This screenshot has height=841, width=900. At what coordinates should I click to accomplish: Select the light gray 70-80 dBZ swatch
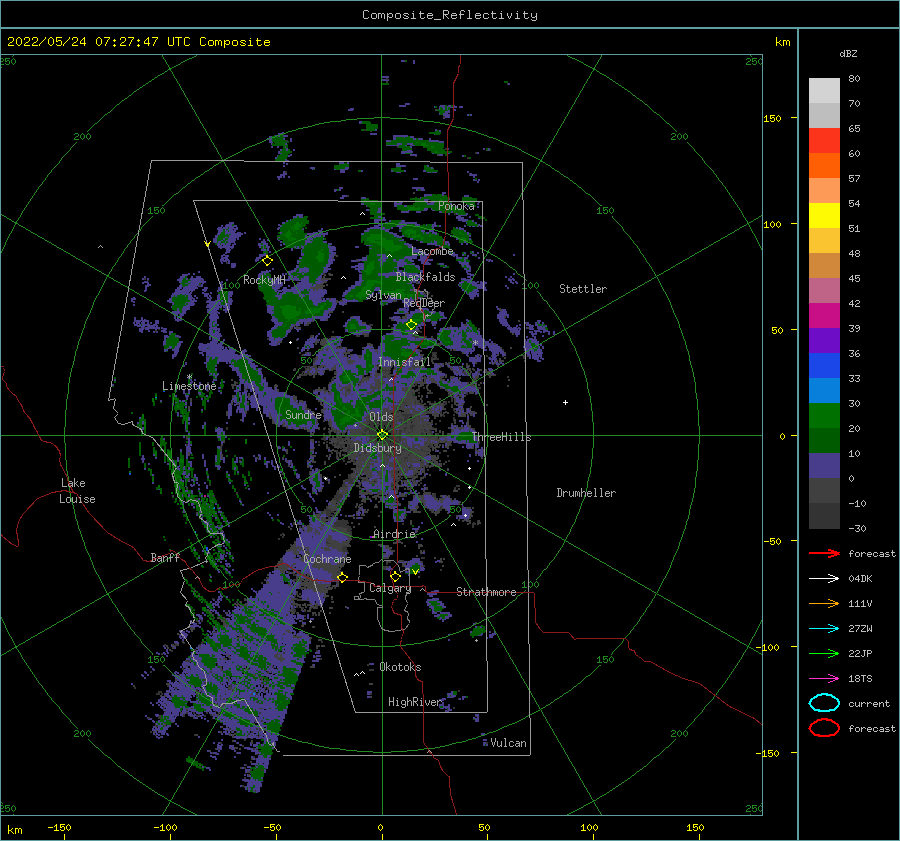coord(824,91)
